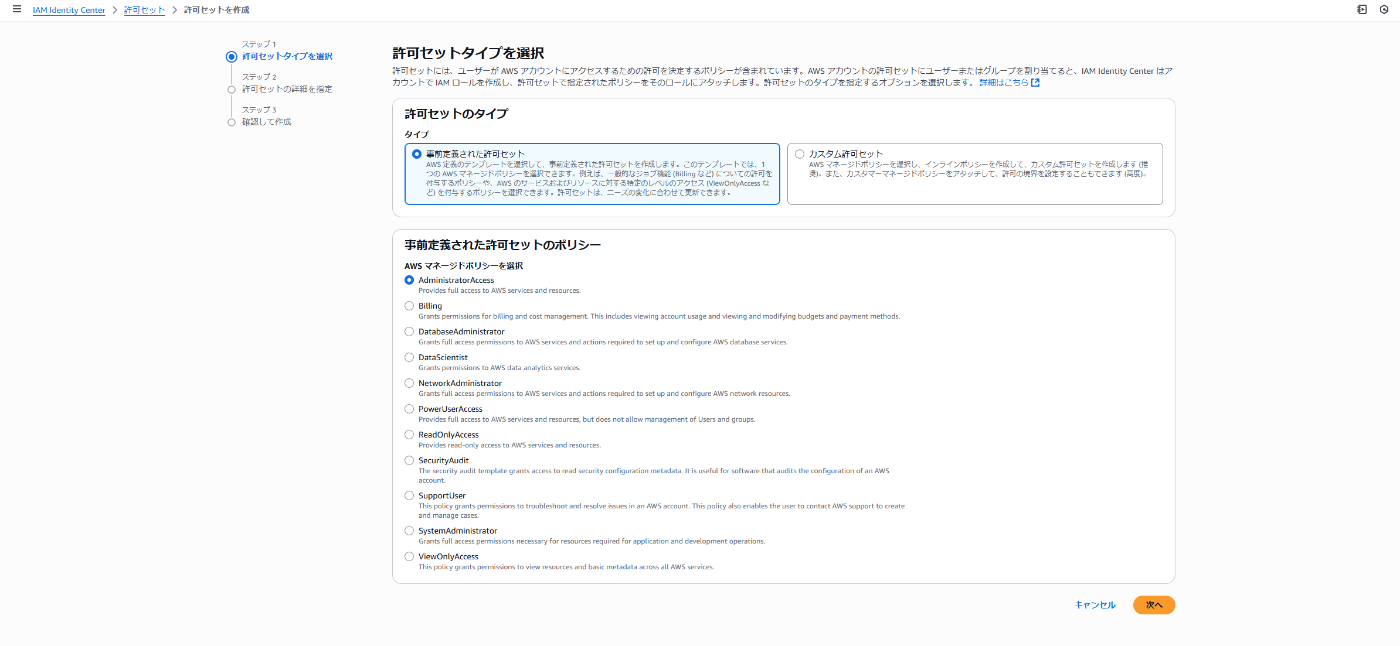Choose the SupportUser policy radio
This screenshot has height=646, width=1400.
[409, 495]
